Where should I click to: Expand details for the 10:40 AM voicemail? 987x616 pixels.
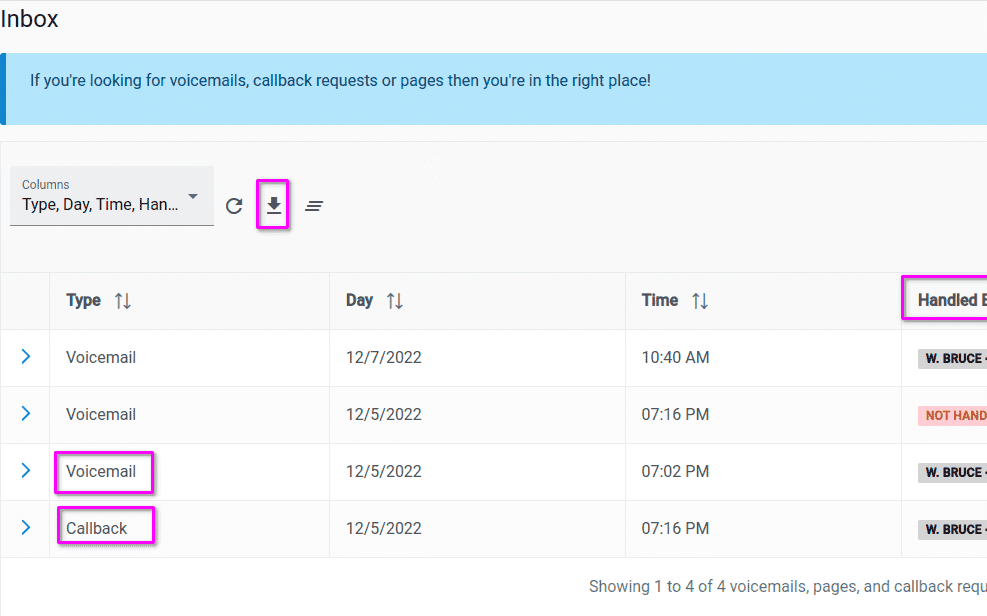pyautogui.click(x=24, y=356)
